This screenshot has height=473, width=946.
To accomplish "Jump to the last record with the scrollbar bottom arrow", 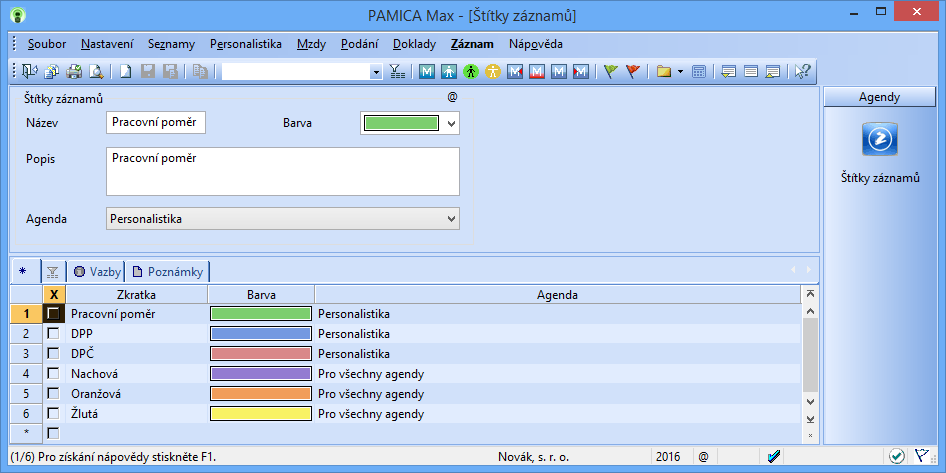I will [x=810, y=419].
